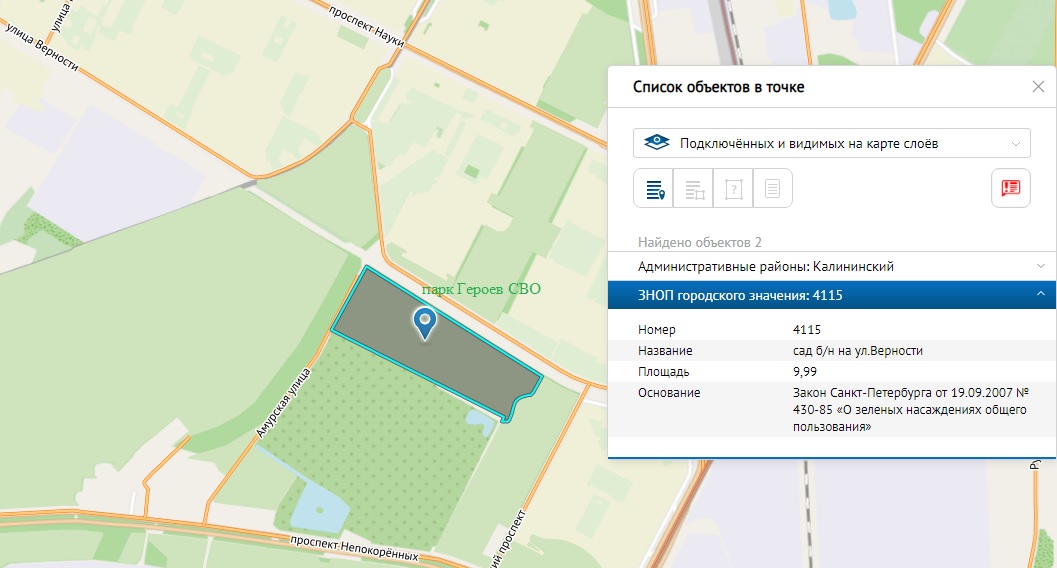Open the 'Подключённых и видимых на карте слоёв' dropdown
Viewport: 1057px width, 568px height.
831,143
